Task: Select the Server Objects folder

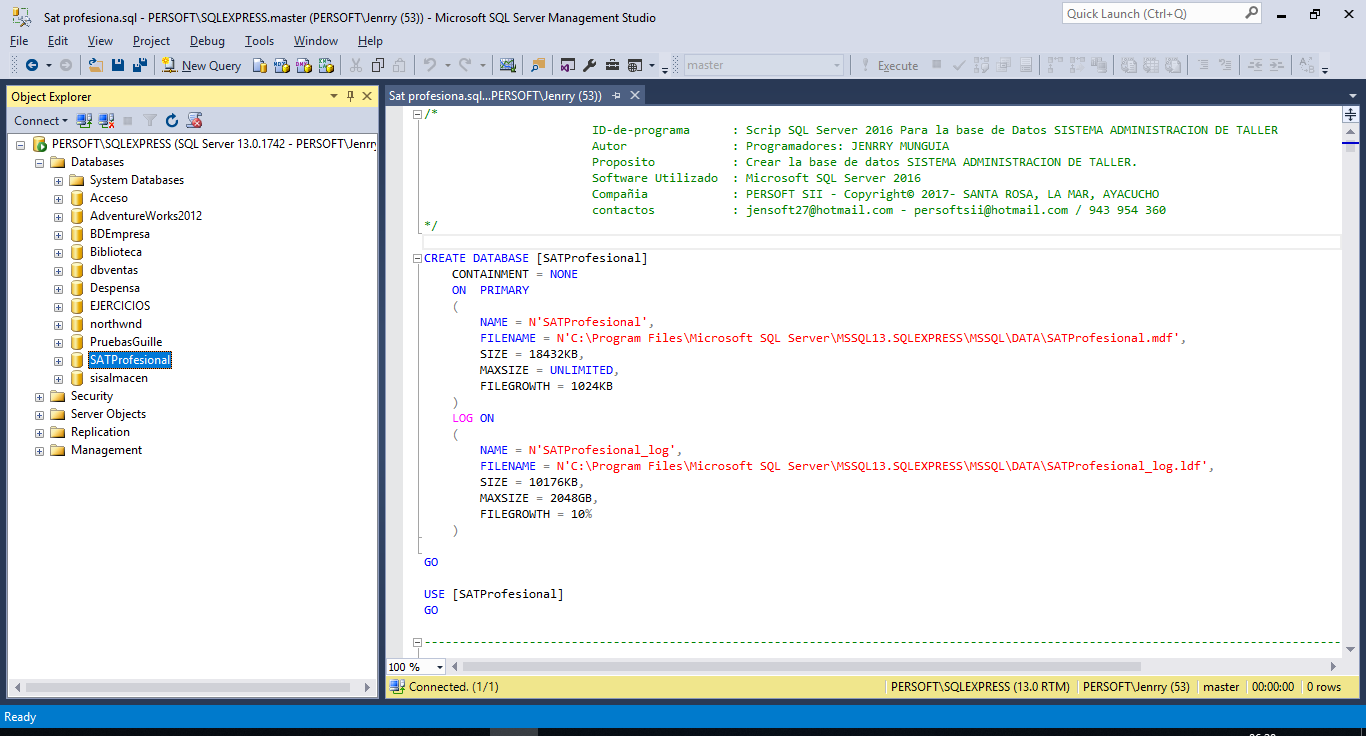Action: [108, 414]
